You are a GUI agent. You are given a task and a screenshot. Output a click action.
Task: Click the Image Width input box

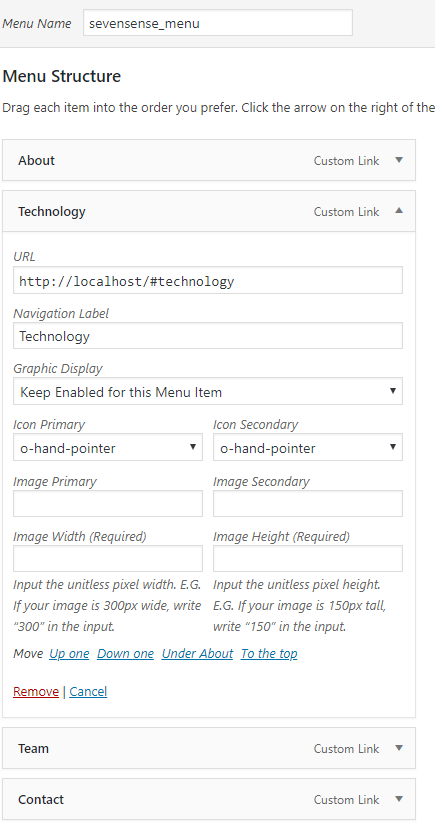108,559
